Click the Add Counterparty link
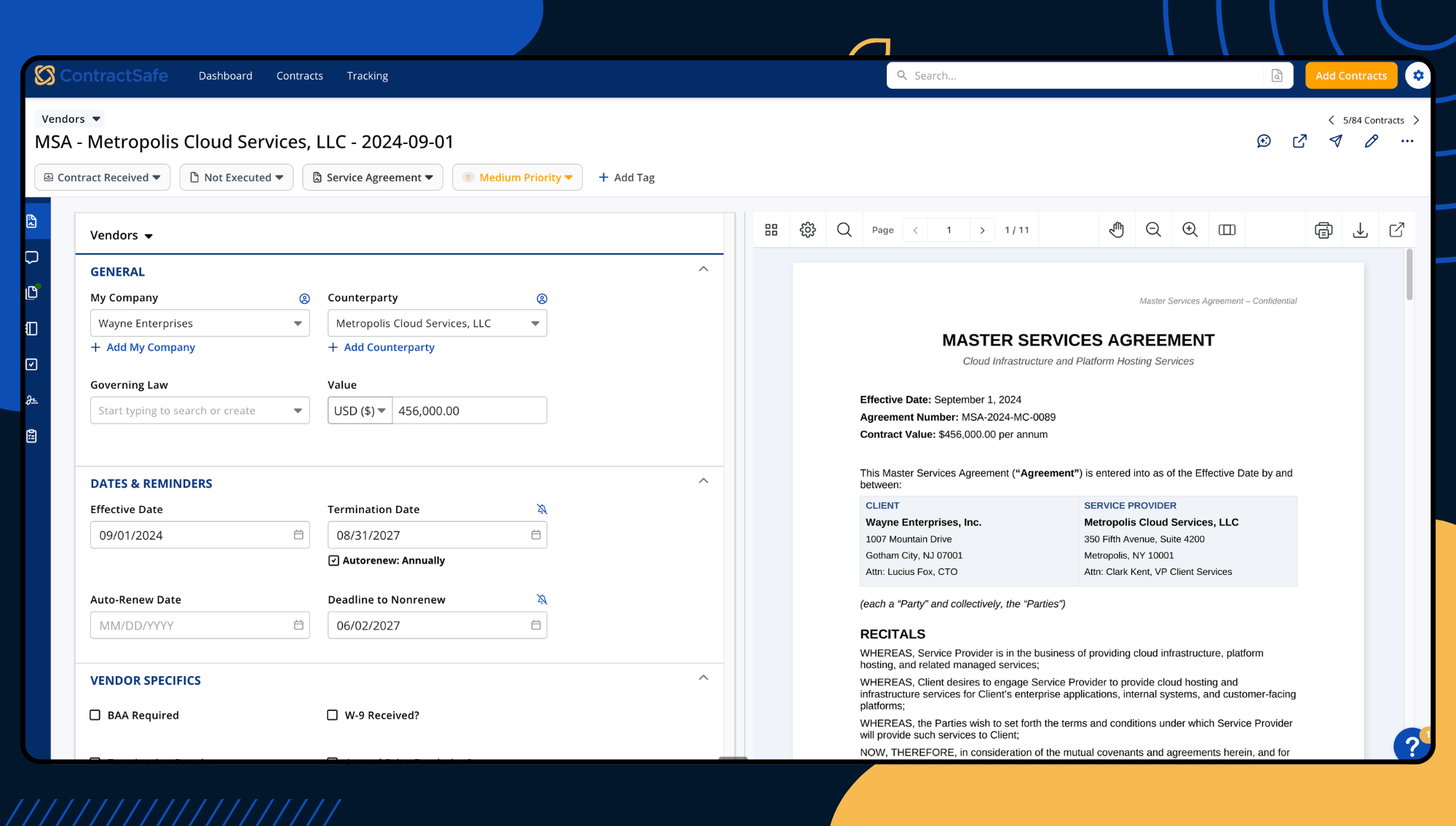This screenshot has height=826, width=1456. coord(381,347)
